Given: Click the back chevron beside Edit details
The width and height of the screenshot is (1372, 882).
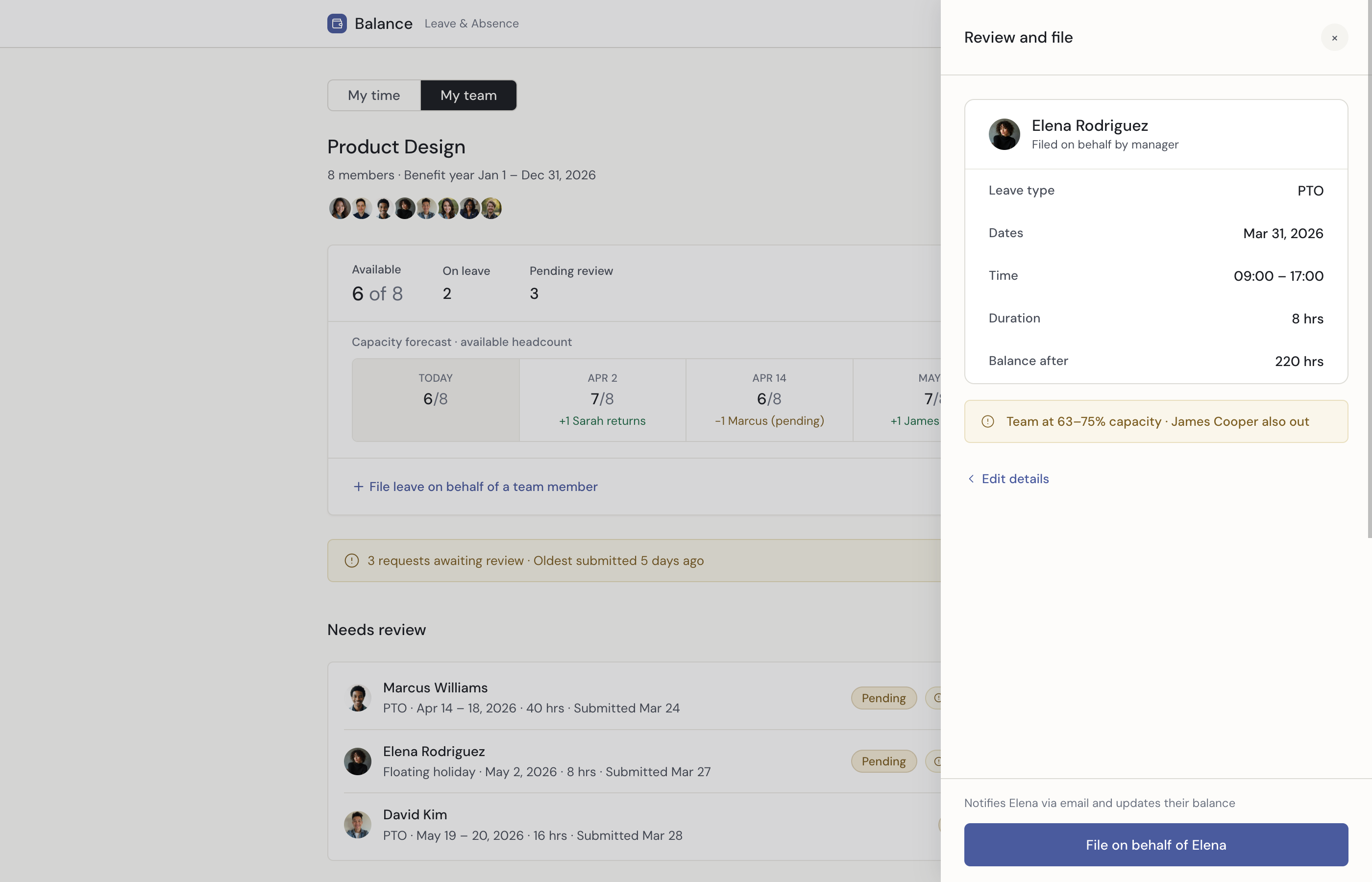Looking at the screenshot, I should (x=971, y=478).
